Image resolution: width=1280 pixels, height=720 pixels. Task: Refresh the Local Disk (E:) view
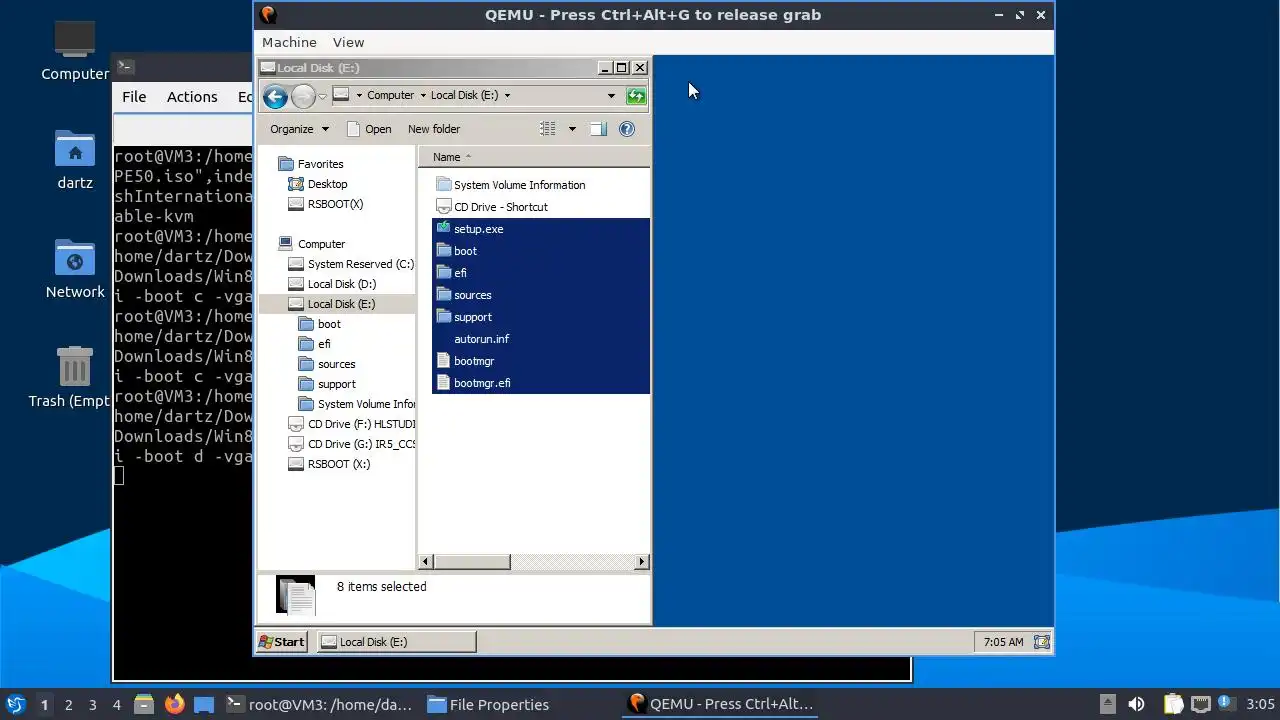[x=636, y=96]
